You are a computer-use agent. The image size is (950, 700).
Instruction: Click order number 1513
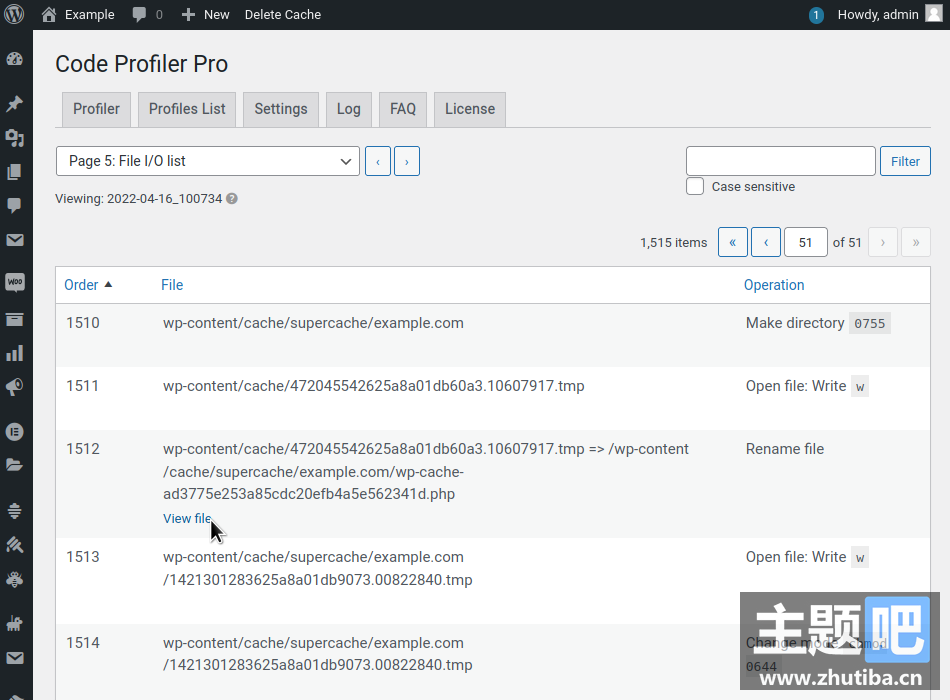point(83,557)
